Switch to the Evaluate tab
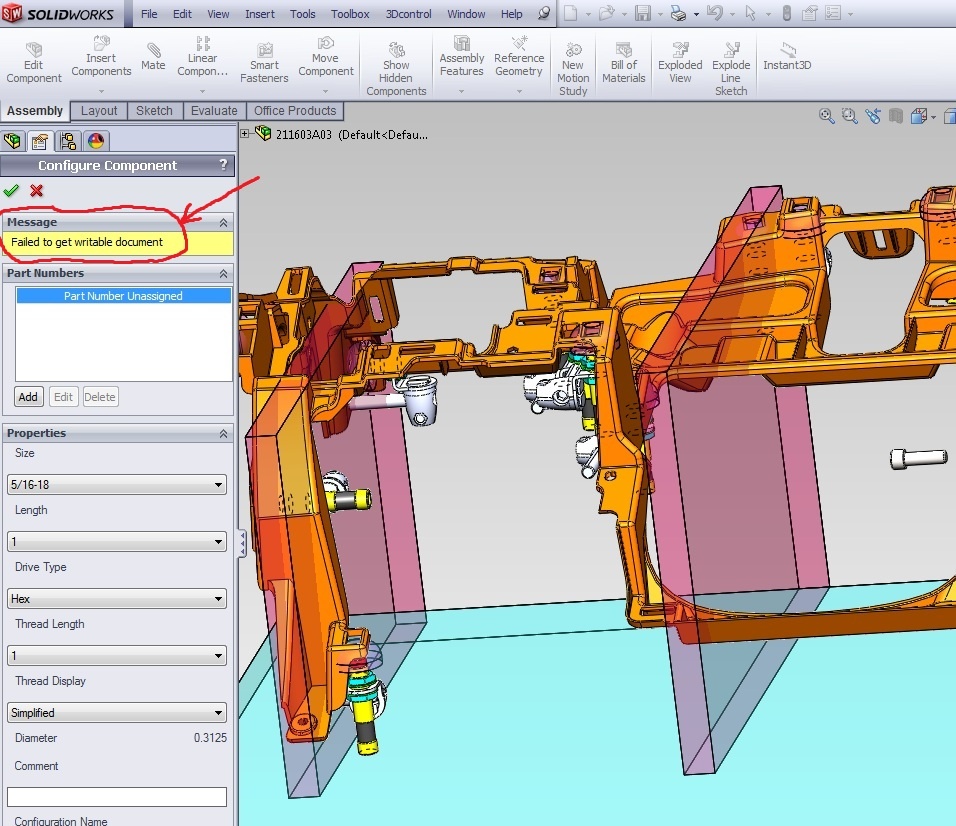This screenshot has height=826, width=956. (x=214, y=111)
